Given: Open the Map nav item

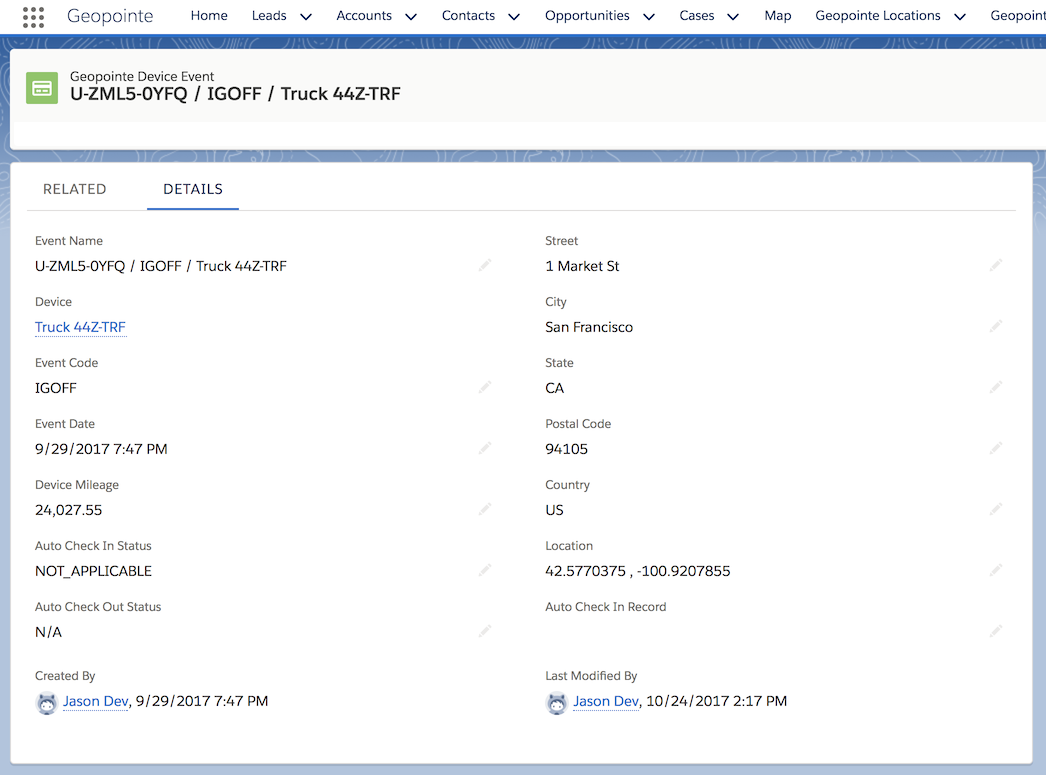Looking at the screenshot, I should 778,15.
